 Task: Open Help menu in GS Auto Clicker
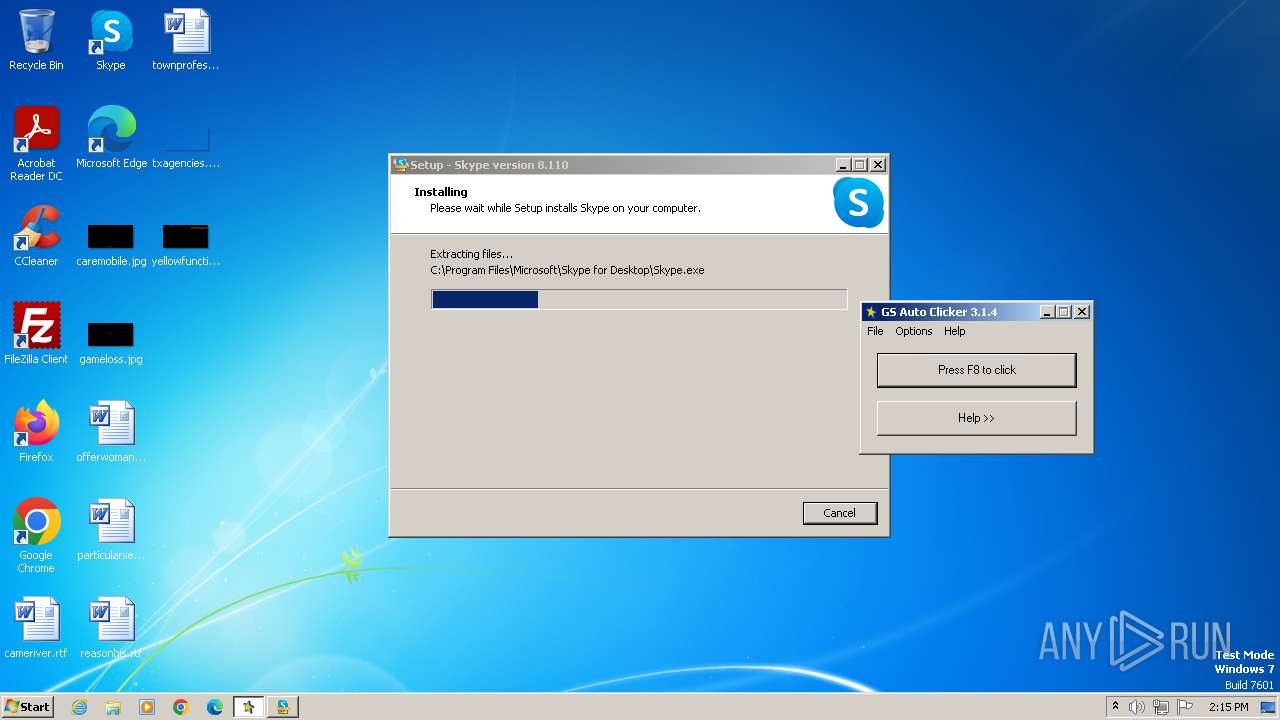955,331
